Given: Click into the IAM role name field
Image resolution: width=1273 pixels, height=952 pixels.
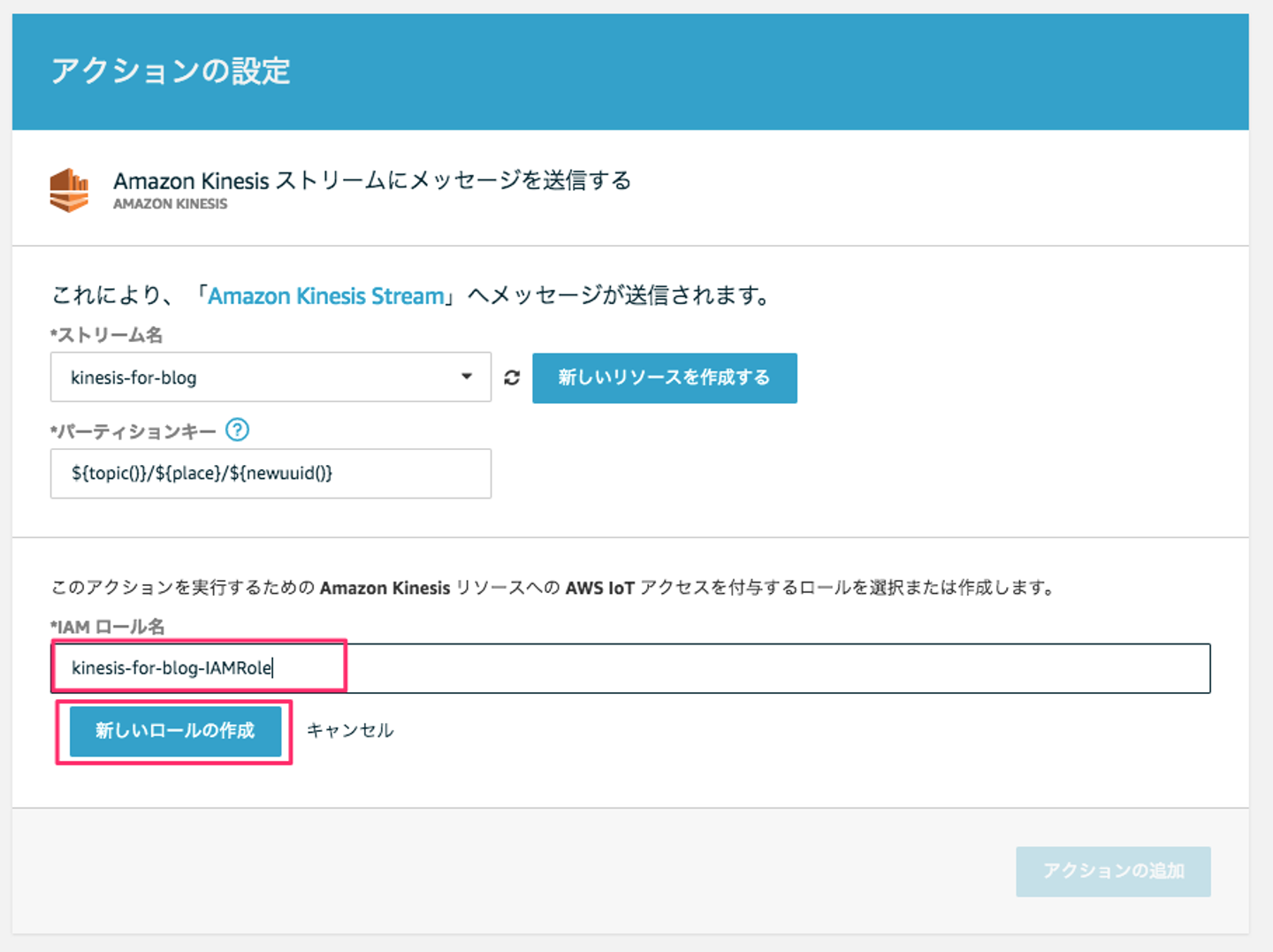Looking at the screenshot, I should [x=629, y=668].
